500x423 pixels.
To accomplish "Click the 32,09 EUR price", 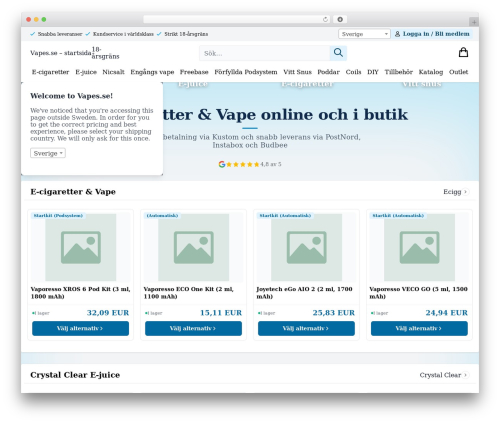I will click(x=108, y=313).
